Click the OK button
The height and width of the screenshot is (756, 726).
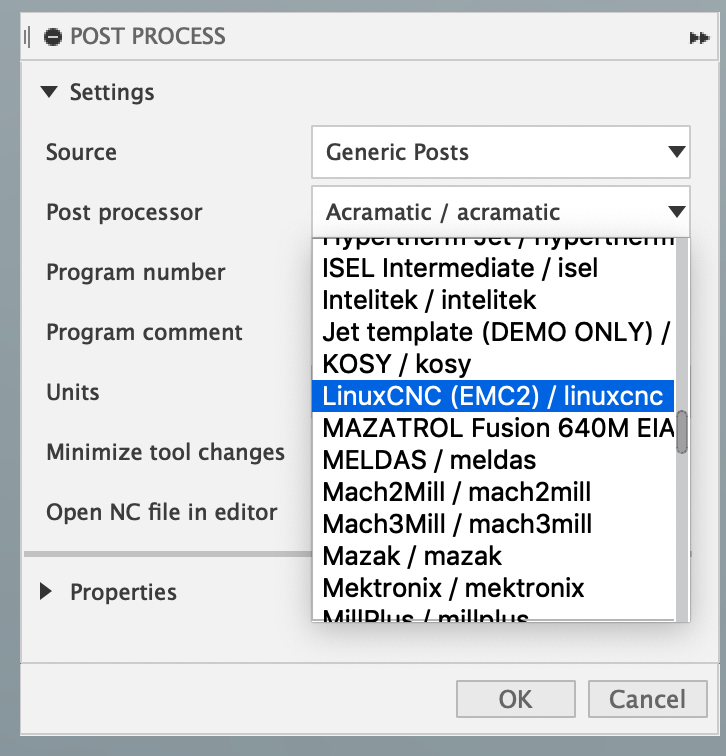515,699
